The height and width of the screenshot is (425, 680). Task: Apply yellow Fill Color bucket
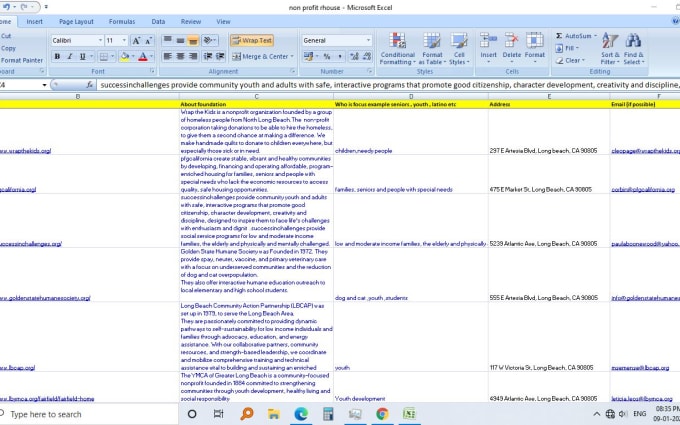pyautogui.click(x=124, y=56)
